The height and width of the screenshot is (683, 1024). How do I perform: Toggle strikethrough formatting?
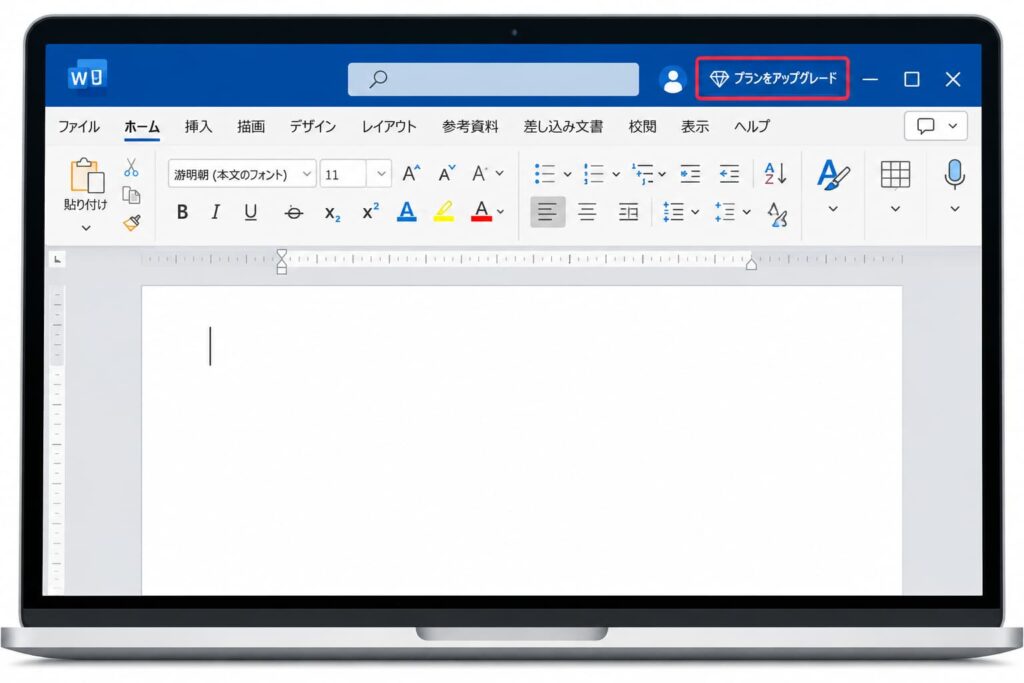coord(293,212)
